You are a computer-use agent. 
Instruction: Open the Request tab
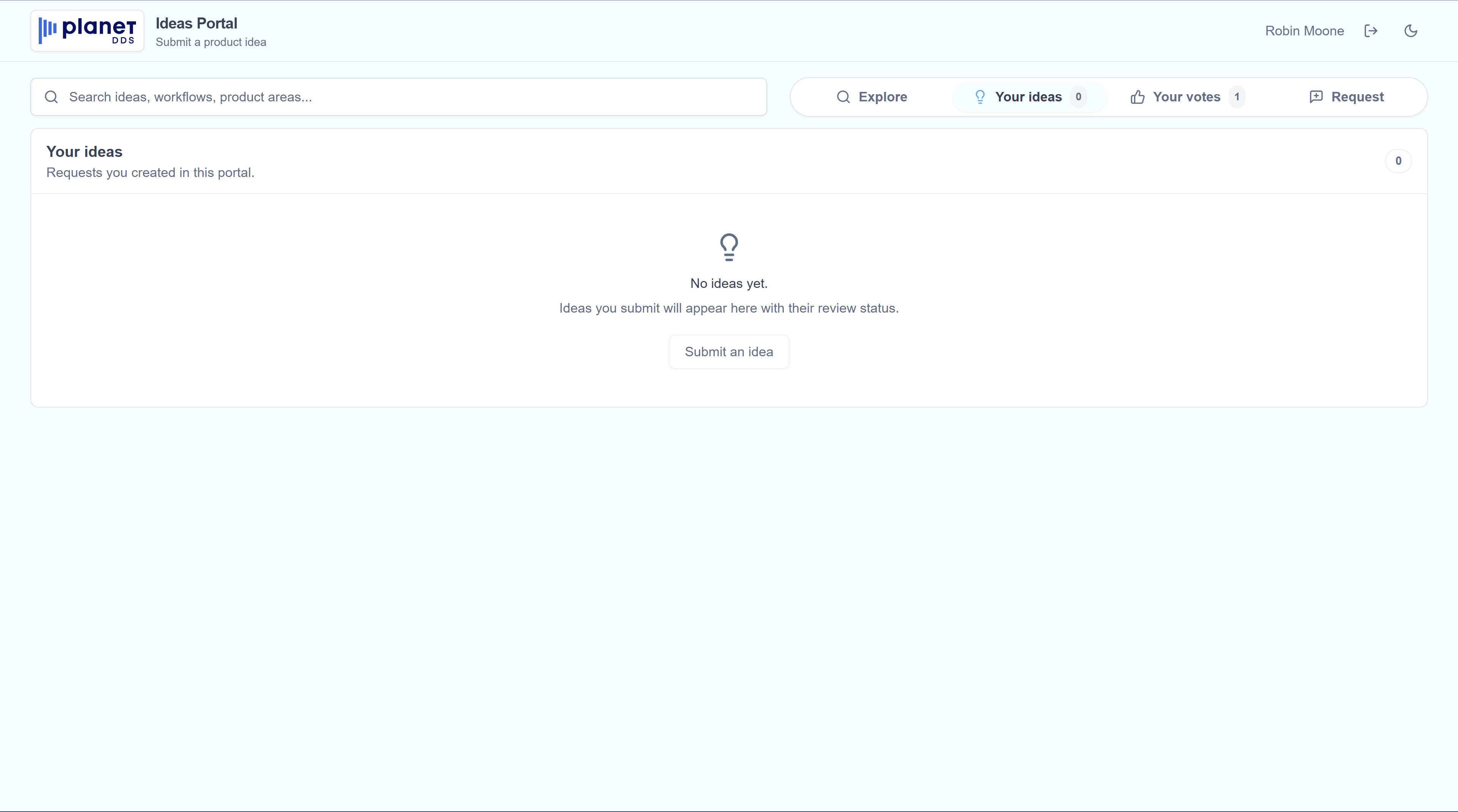[1346, 97]
